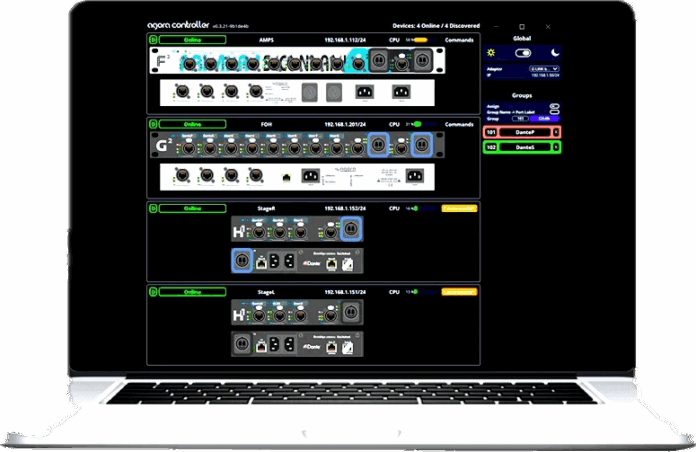Click first grey fiber connector on AMPS rear

point(310,93)
